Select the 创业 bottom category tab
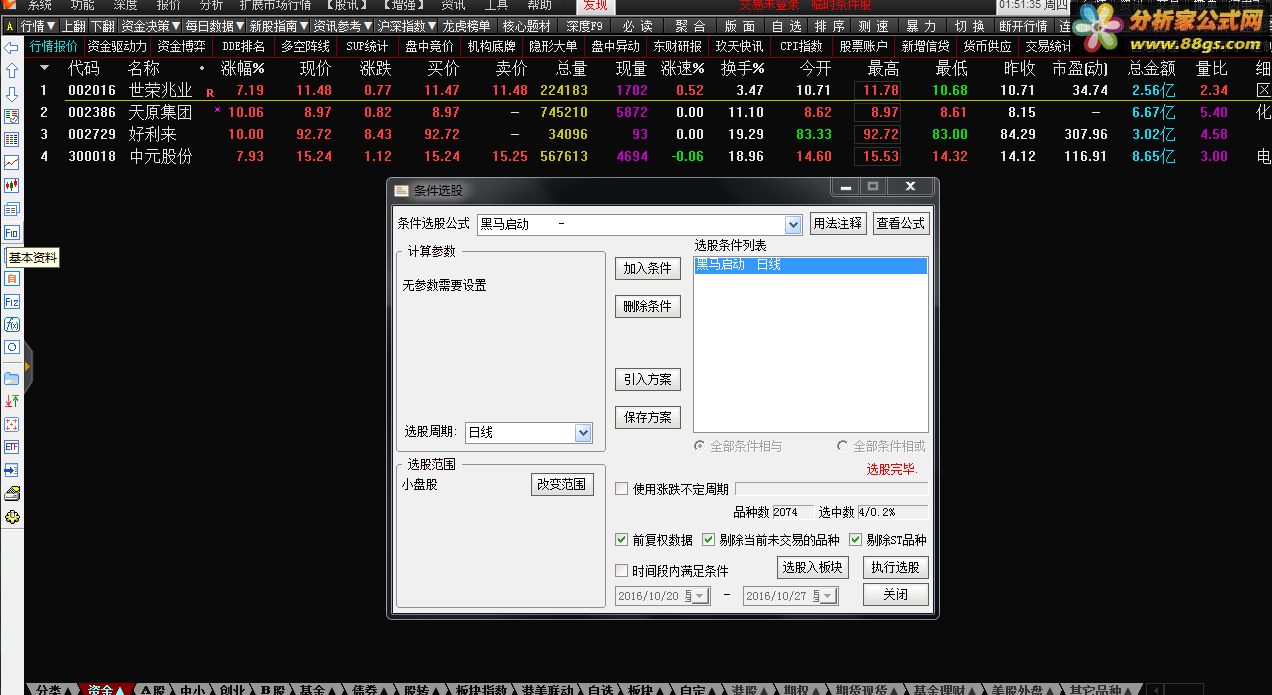 [x=231, y=689]
